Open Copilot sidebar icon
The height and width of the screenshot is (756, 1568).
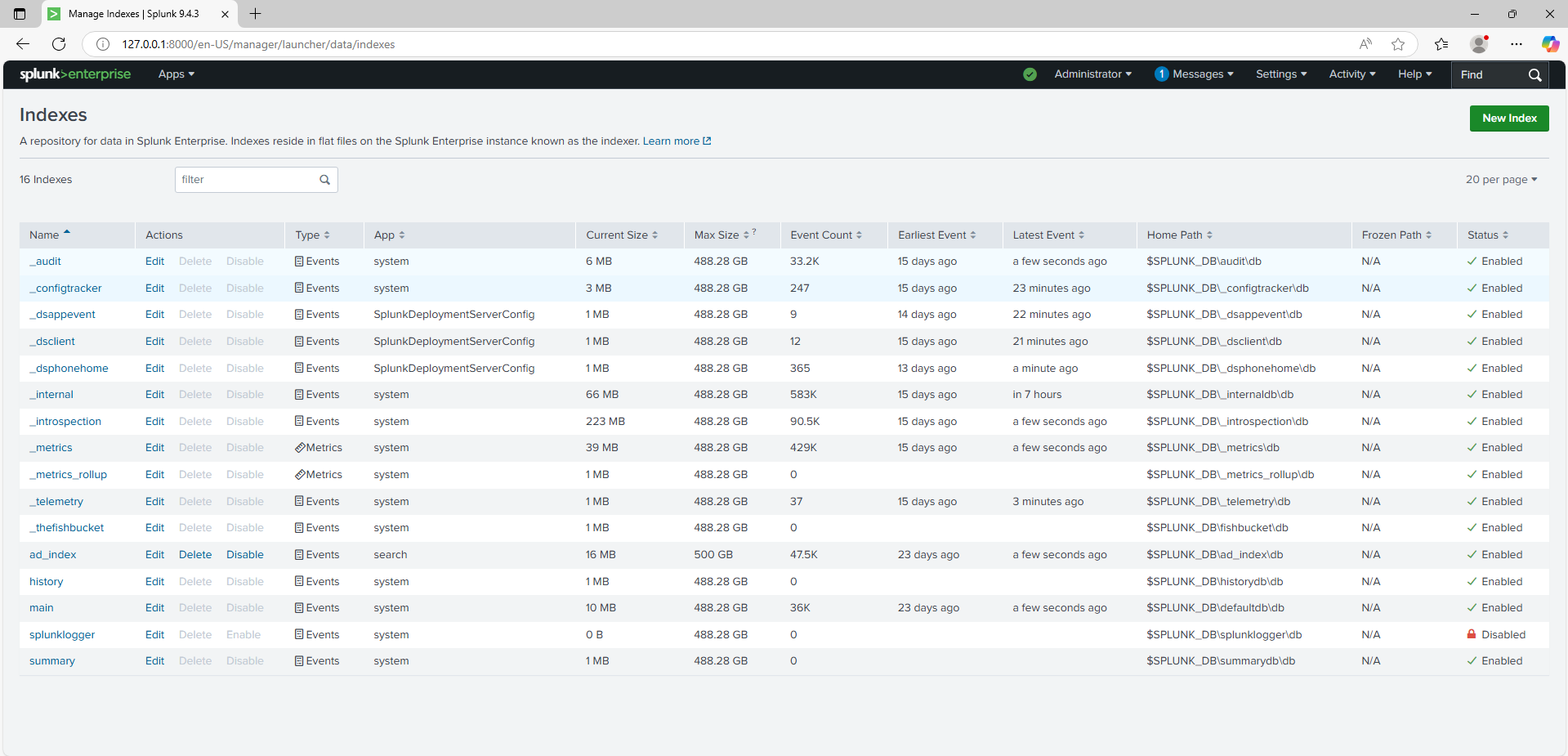pyautogui.click(x=1550, y=44)
